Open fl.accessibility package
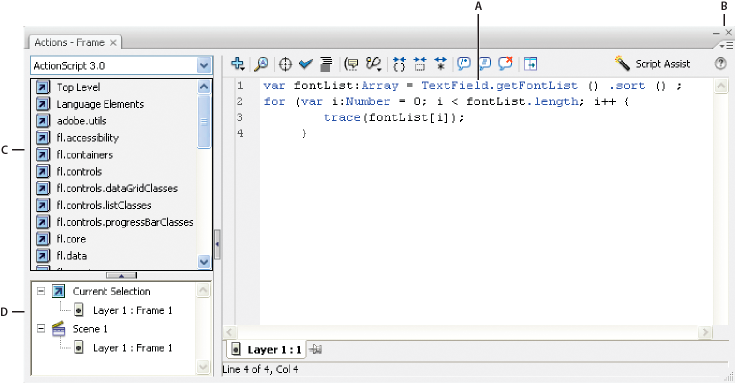This screenshot has width=735, height=383. (x=88, y=138)
